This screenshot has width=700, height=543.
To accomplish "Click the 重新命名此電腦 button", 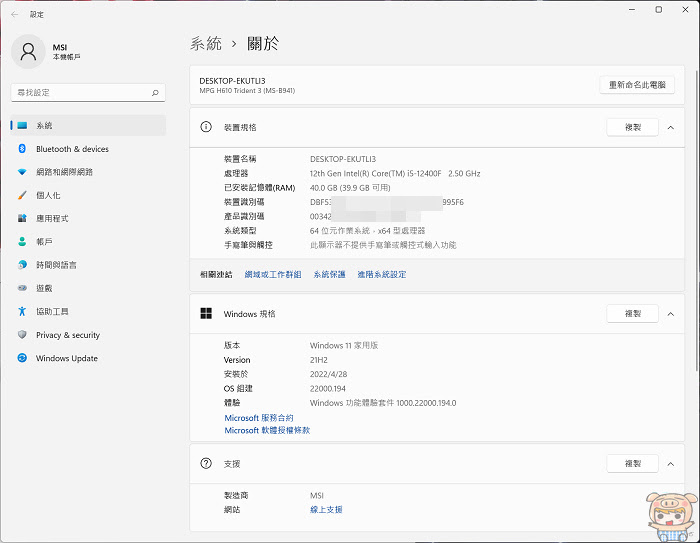I will 637,85.
